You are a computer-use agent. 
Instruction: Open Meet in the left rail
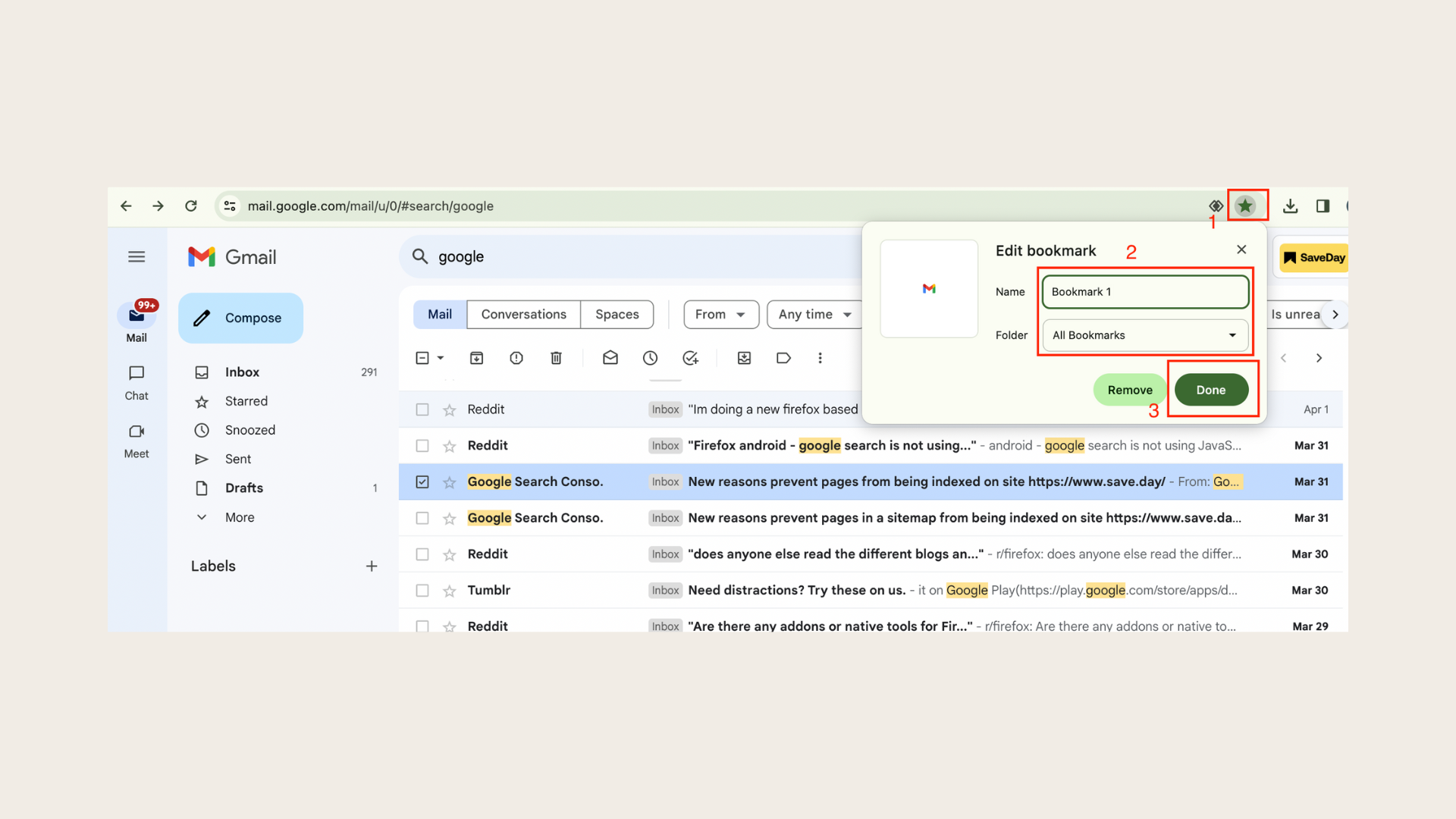pos(136,441)
